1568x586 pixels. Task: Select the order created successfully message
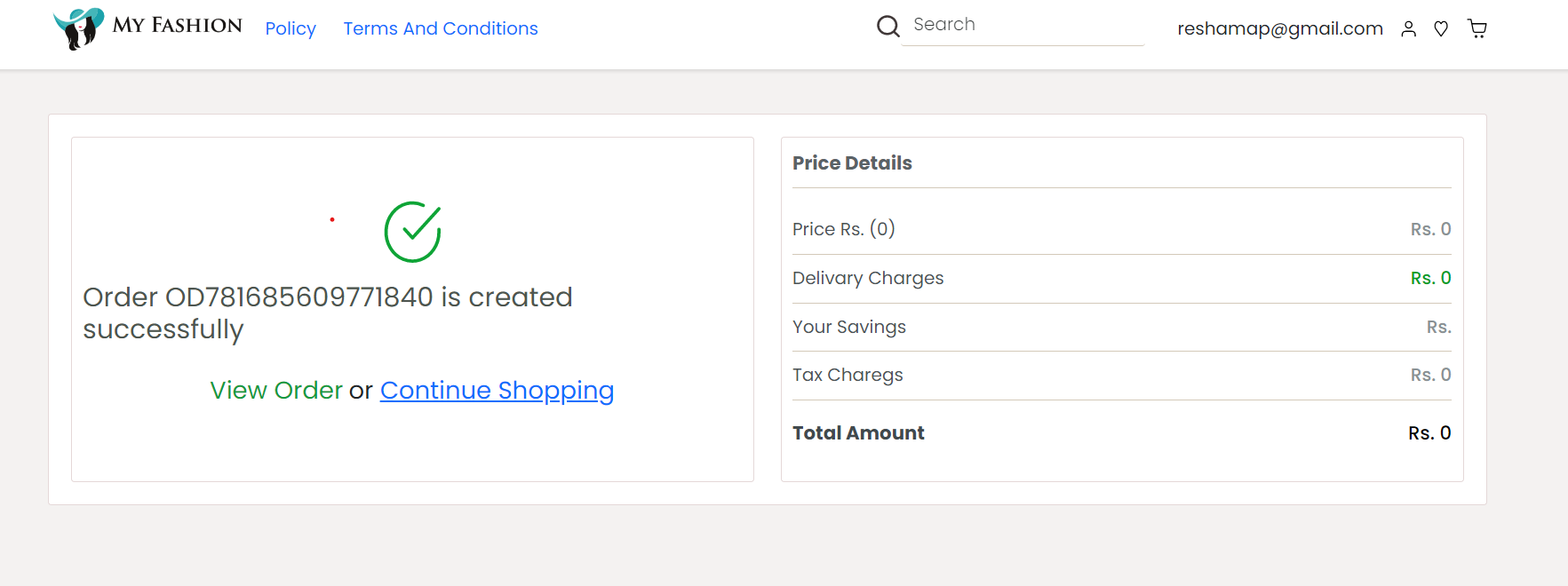point(328,313)
